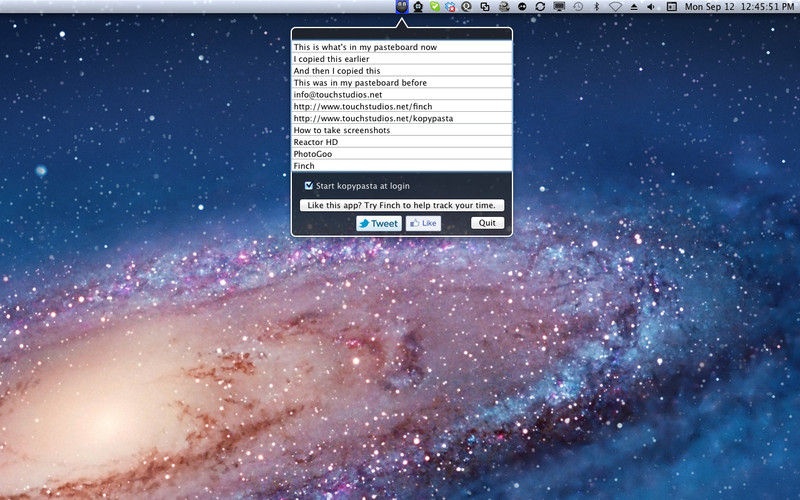Select "And then I copied this" clip
The height and width of the screenshot is (500, 800).
tap(402, 70)
